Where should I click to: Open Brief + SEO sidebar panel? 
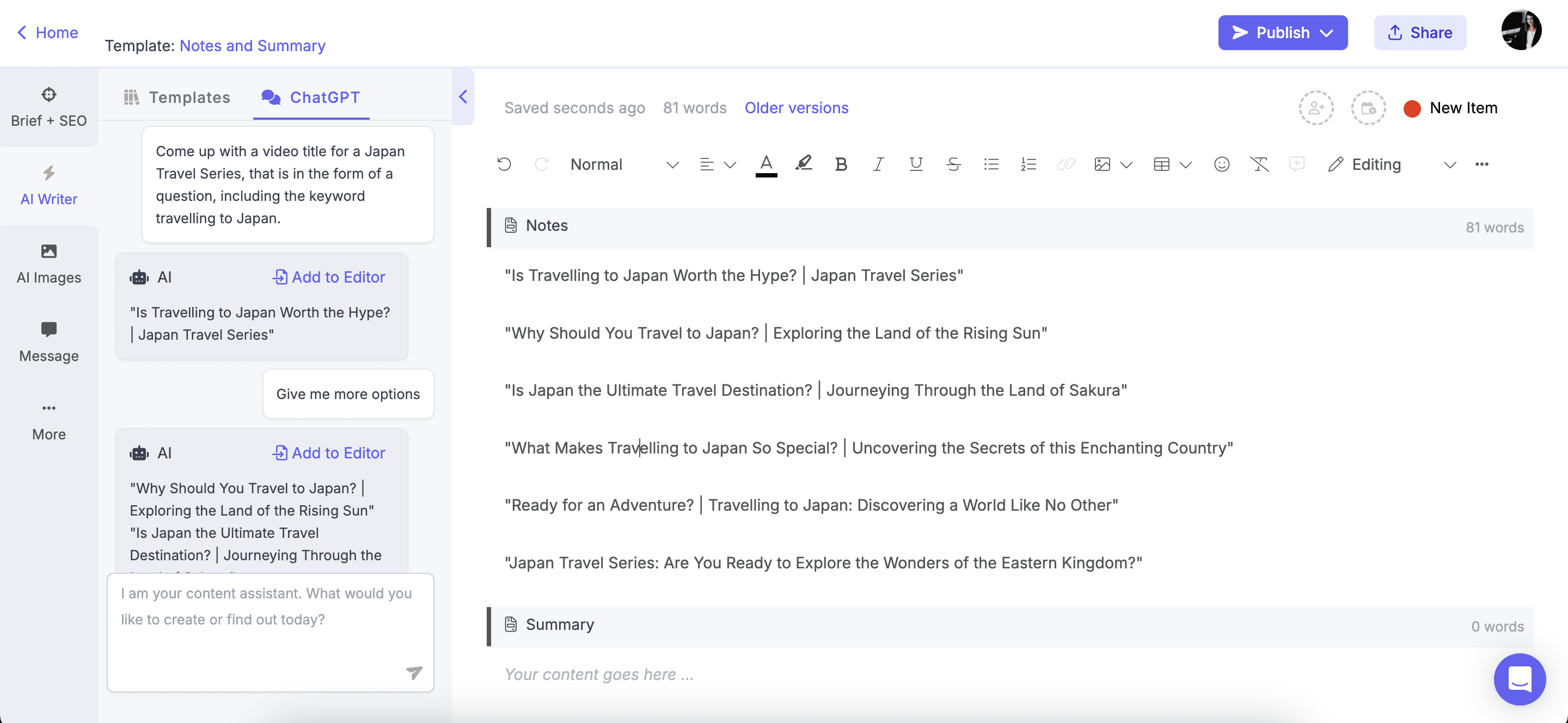[48, 107]
